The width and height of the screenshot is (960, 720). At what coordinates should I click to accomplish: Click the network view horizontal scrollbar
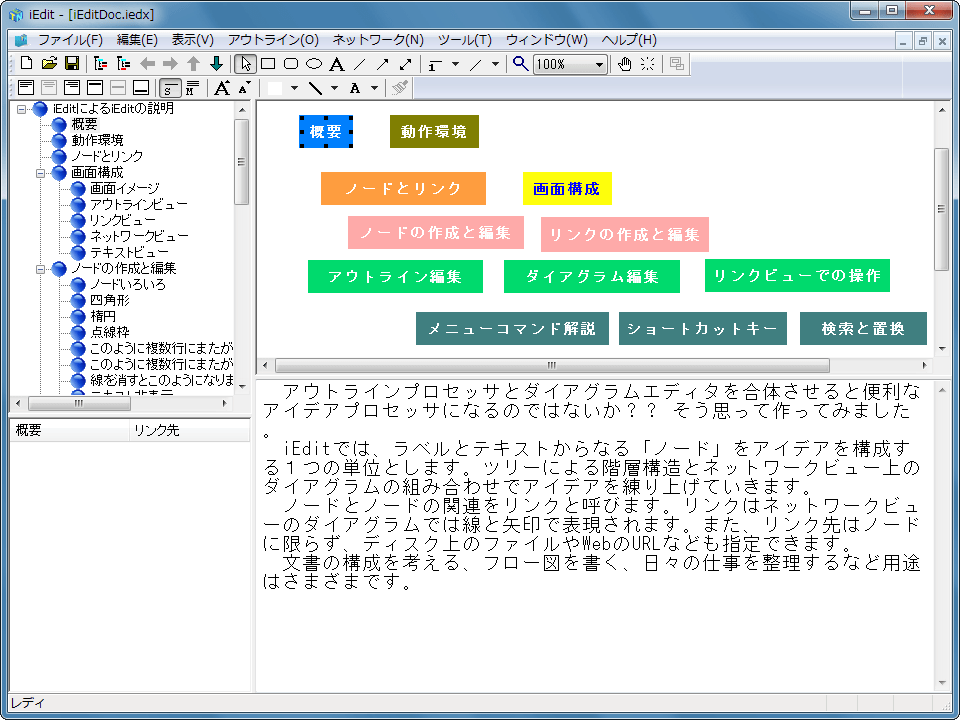point(552,366)
